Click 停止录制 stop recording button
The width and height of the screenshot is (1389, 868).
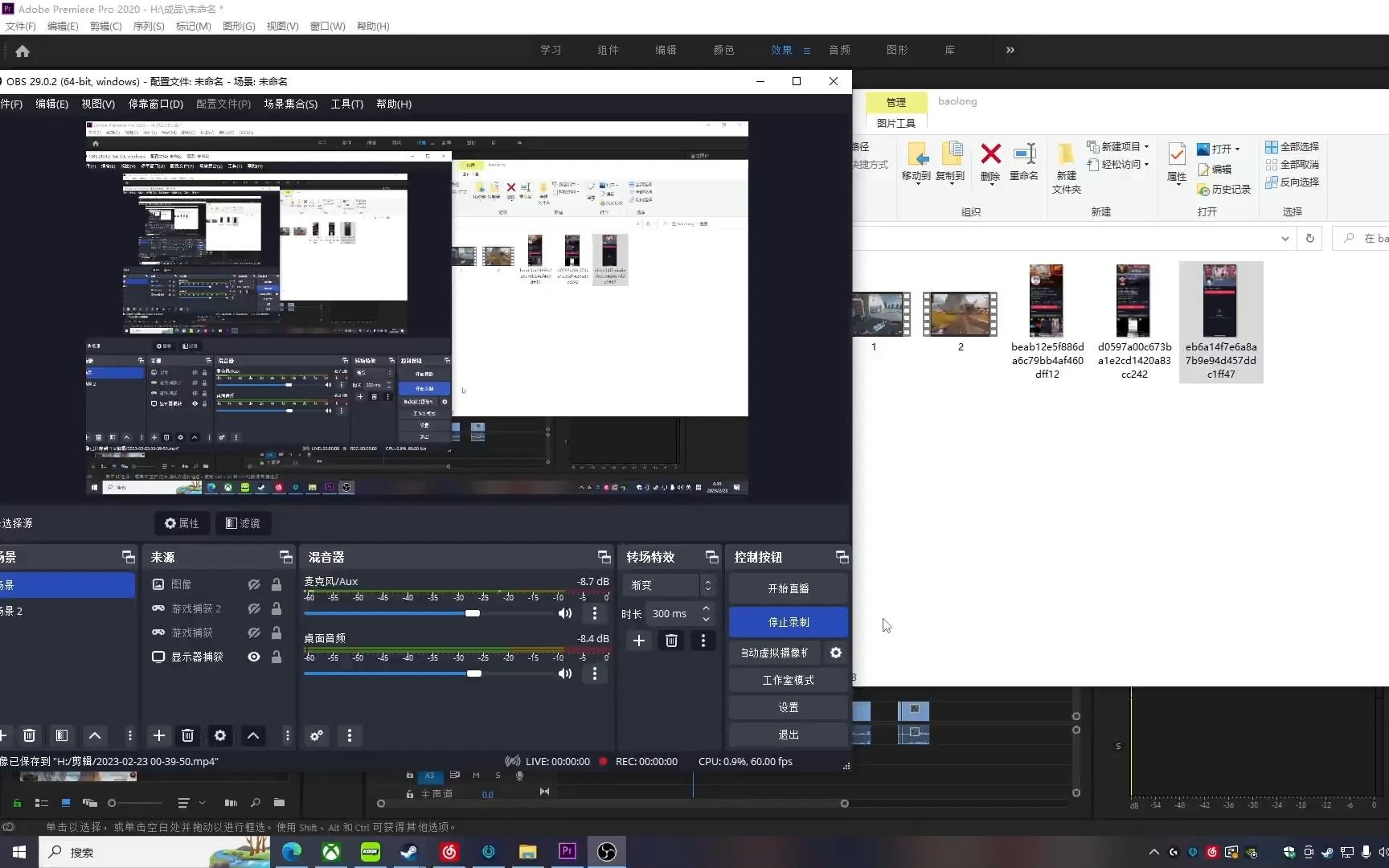point(789,622)
